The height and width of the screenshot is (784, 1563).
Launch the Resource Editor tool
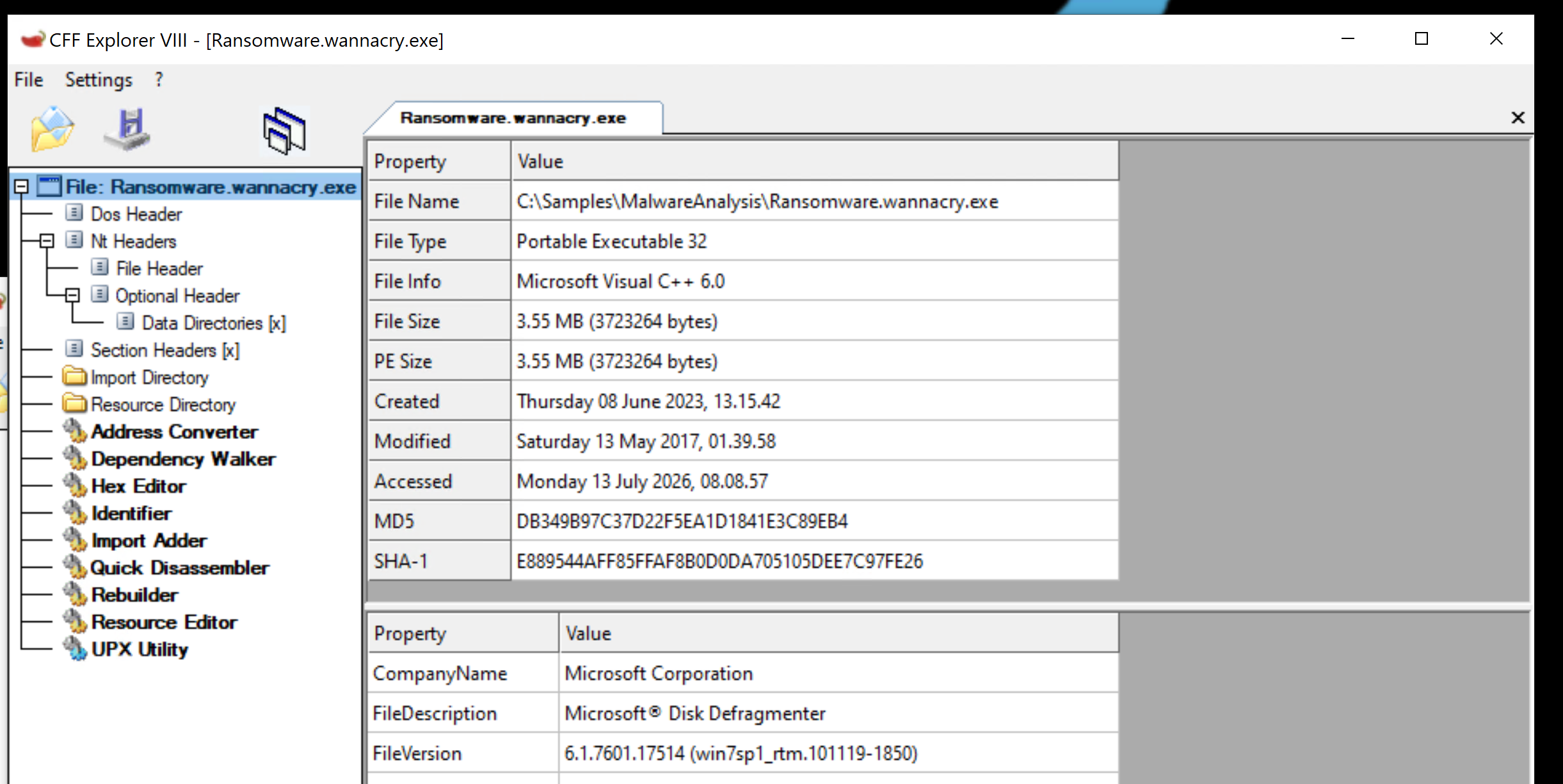point(164,622)
